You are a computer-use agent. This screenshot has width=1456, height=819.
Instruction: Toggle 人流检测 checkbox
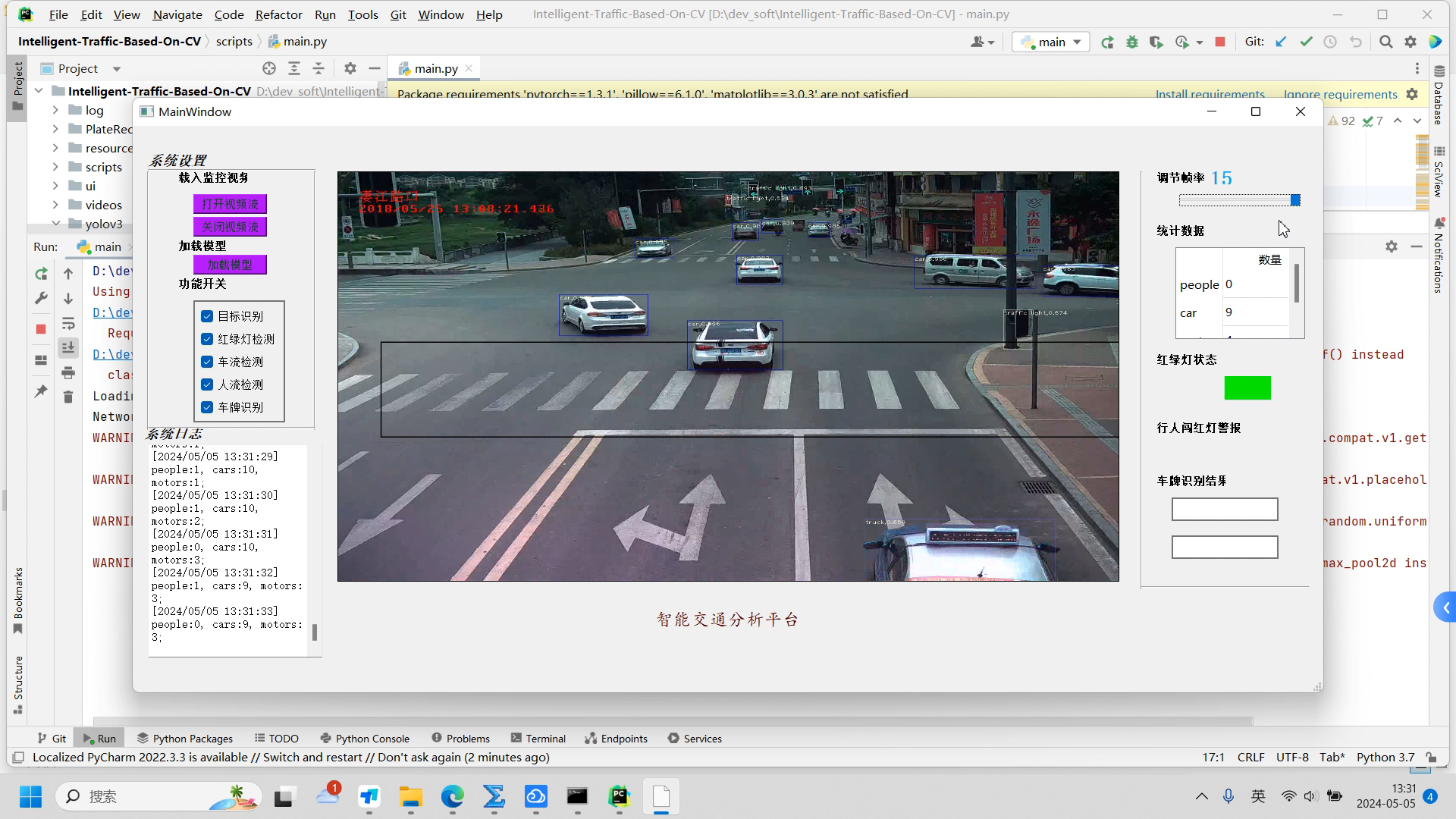coord(207,384)
